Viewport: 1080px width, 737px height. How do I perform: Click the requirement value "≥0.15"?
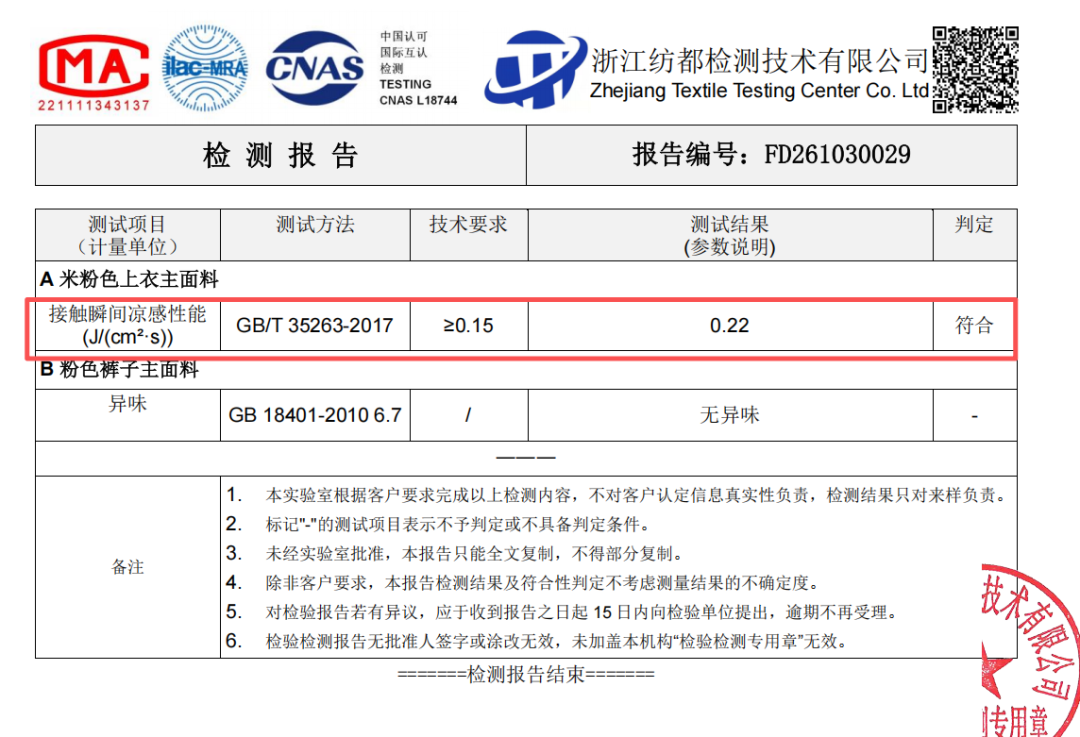click(x=468, y=325)
